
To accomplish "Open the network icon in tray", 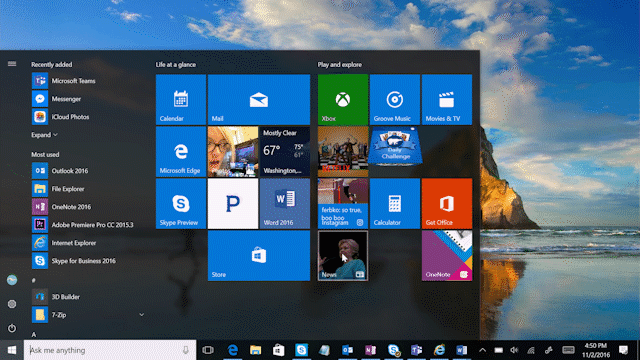I will click(531, 350).
